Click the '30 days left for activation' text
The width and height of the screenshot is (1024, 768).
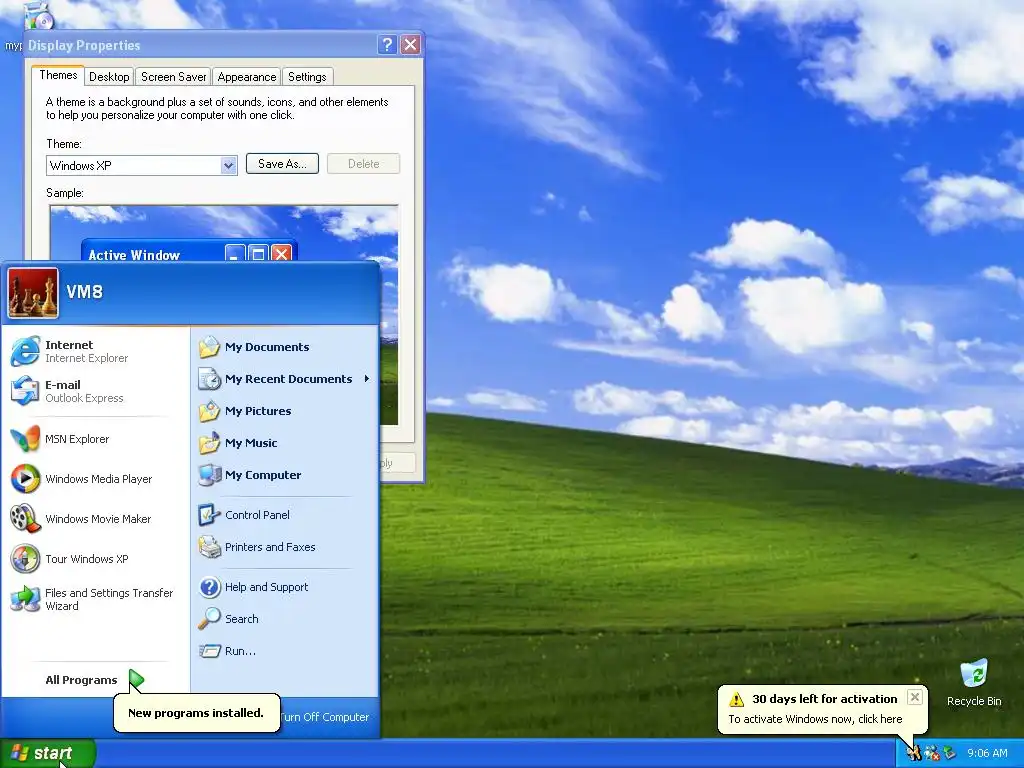click(825, 699)
